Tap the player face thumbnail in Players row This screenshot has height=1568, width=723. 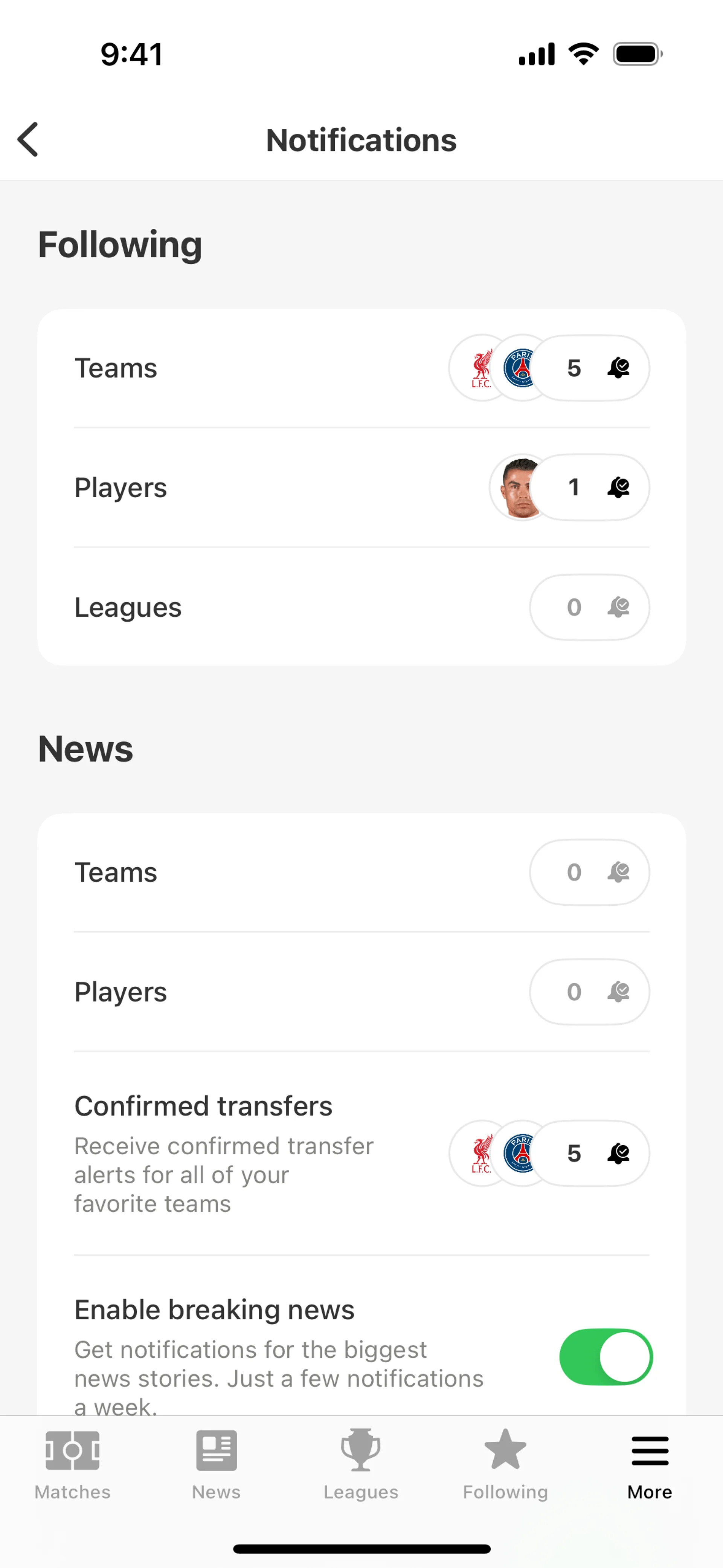pyautogui.click(x=518, y=488)
